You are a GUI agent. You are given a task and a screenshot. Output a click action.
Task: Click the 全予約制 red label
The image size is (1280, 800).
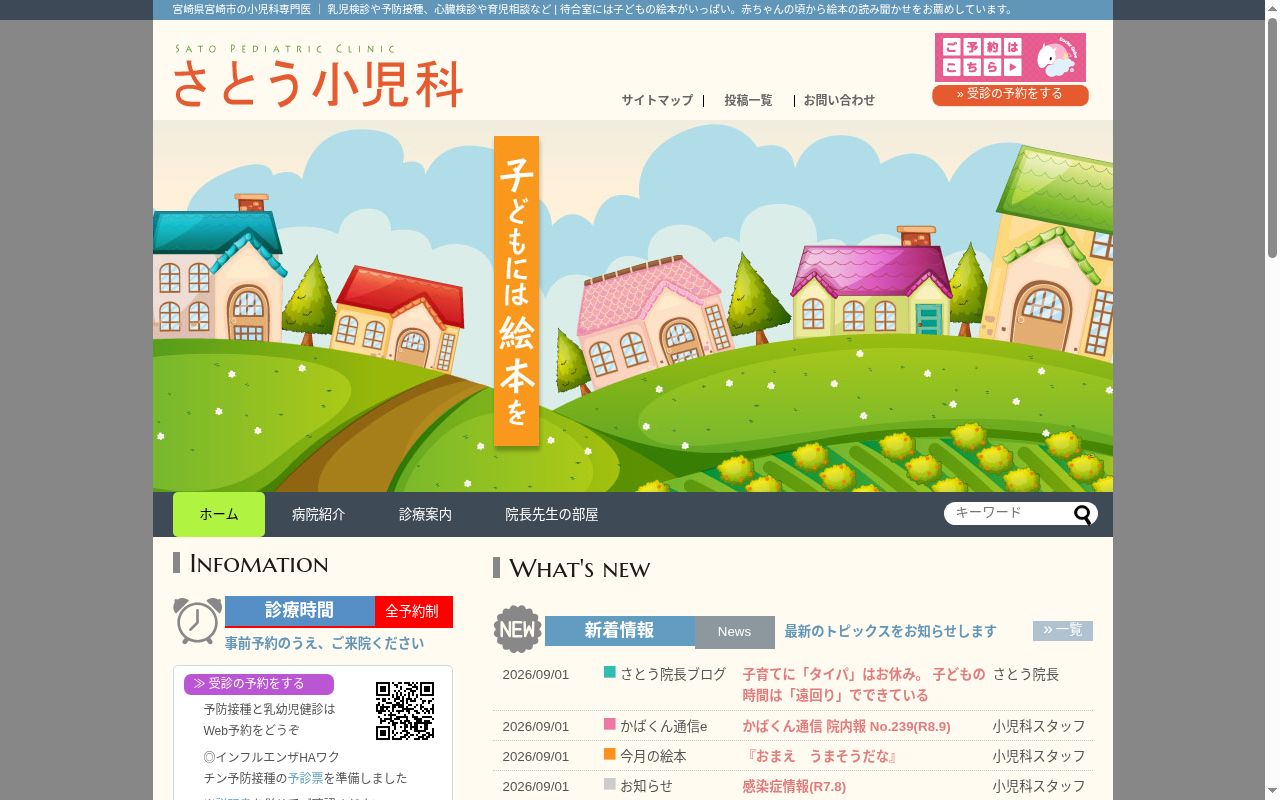coord(413,611)
